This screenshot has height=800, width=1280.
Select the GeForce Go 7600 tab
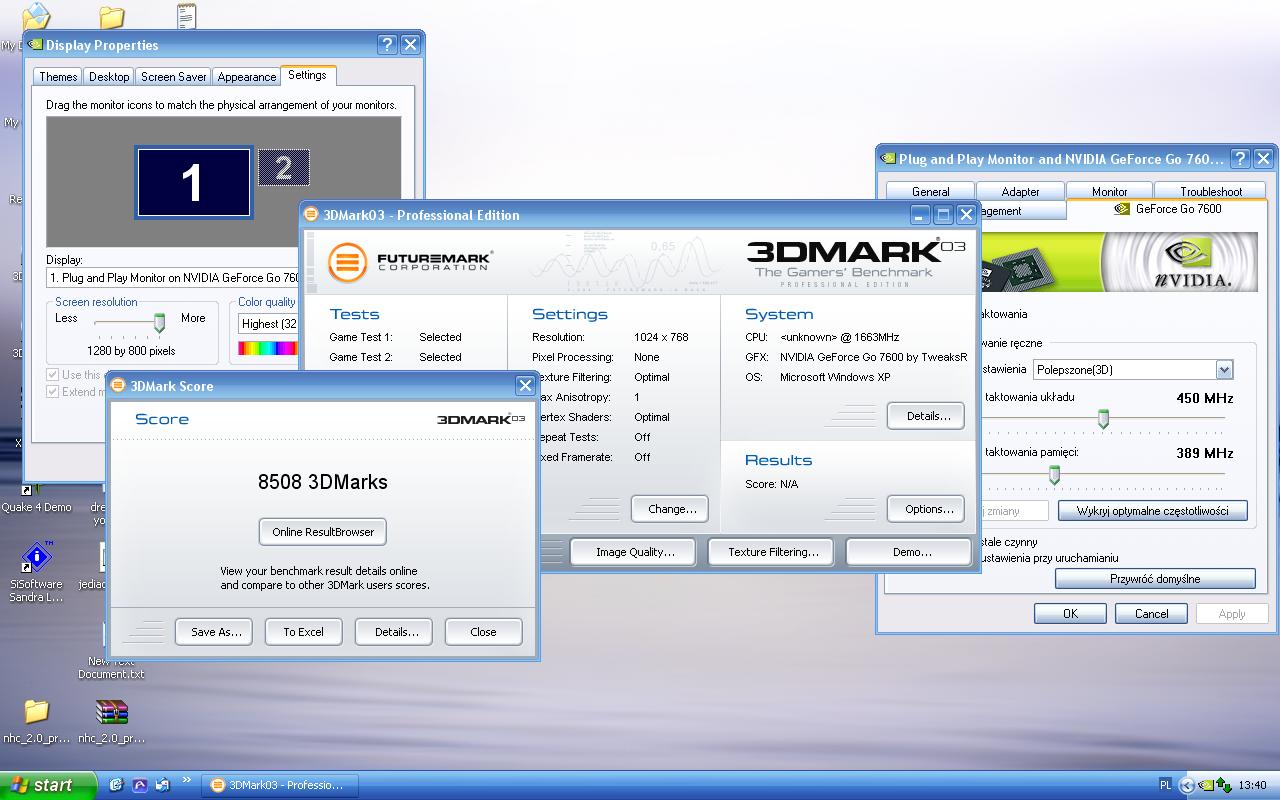point(1167,209)
